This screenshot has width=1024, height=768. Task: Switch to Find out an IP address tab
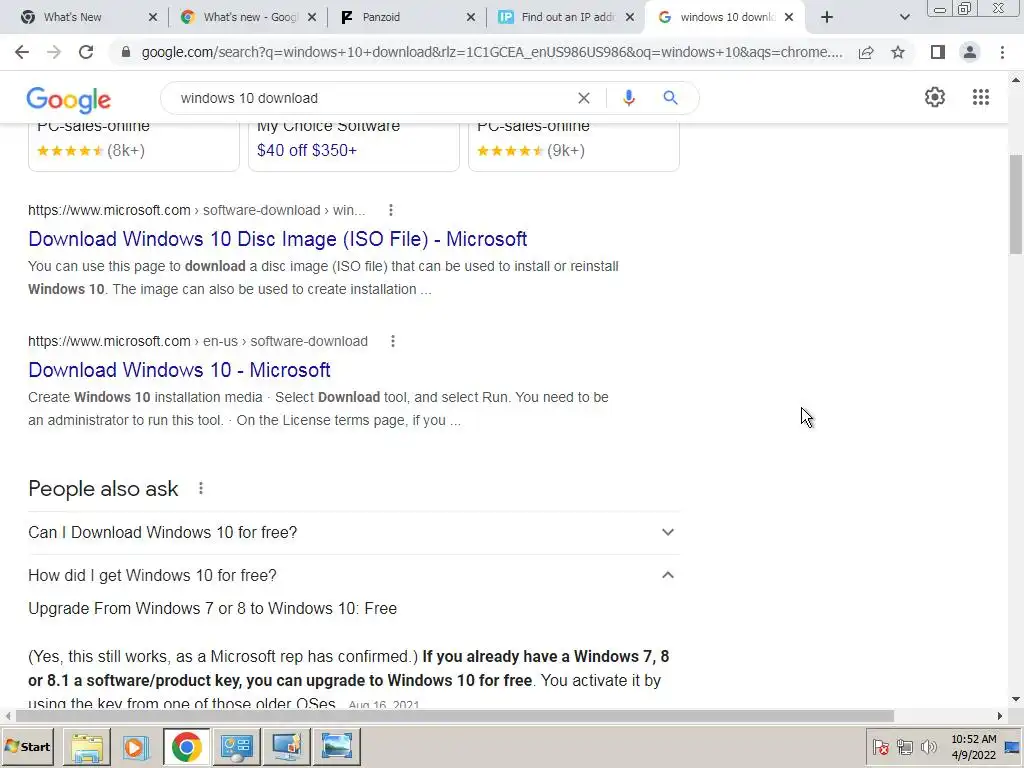566,17
